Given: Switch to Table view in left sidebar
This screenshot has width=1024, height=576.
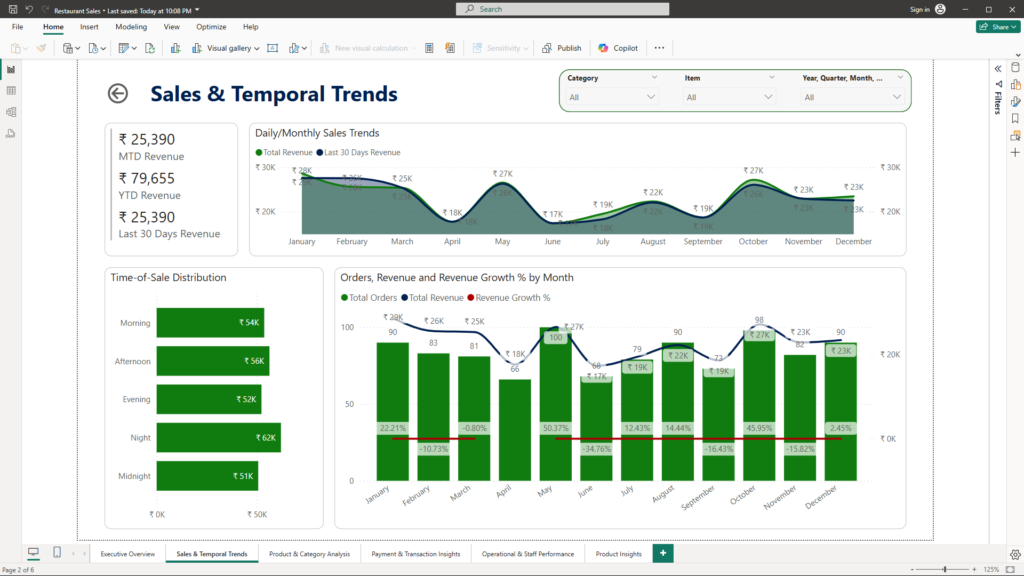Looking at the screenshot, I should [x=11, y=90].
